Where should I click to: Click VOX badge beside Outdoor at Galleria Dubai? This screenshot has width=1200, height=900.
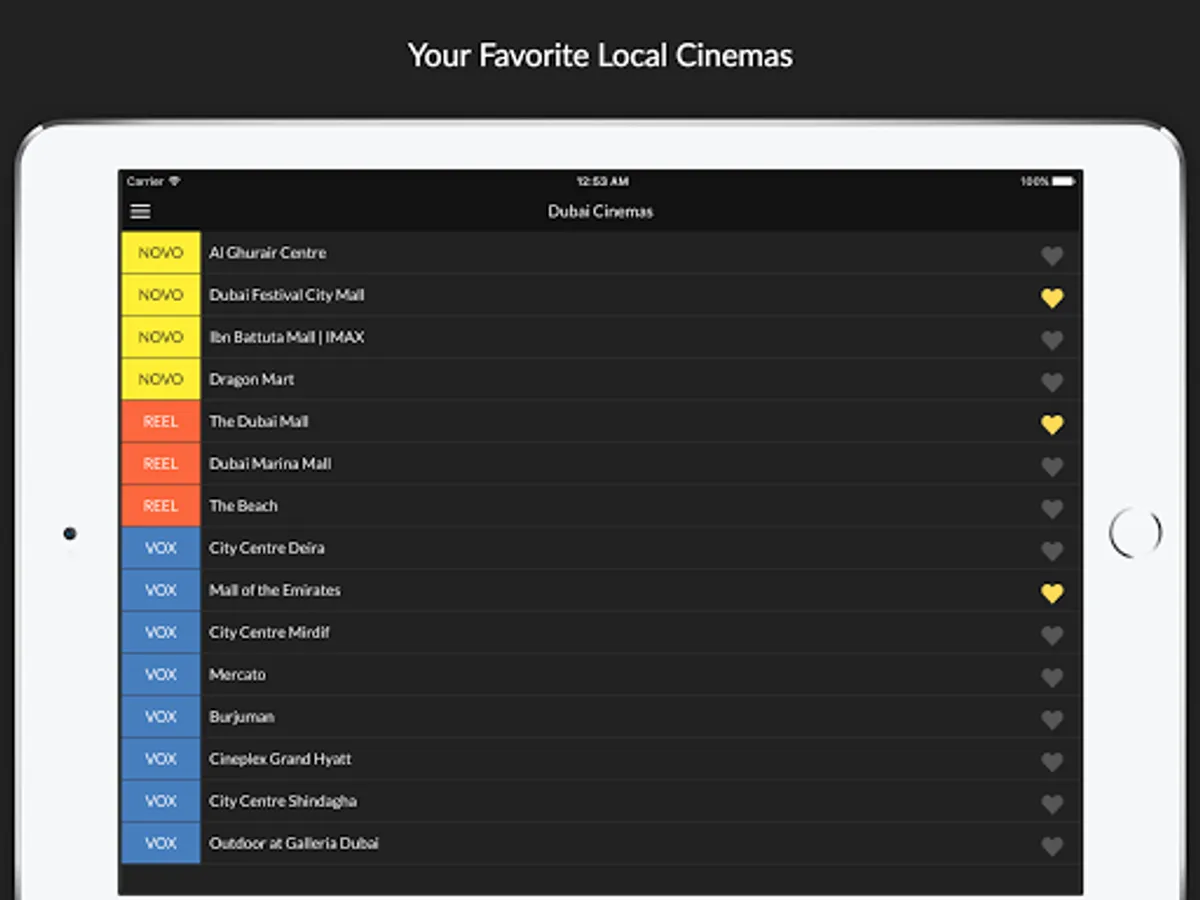161,843
